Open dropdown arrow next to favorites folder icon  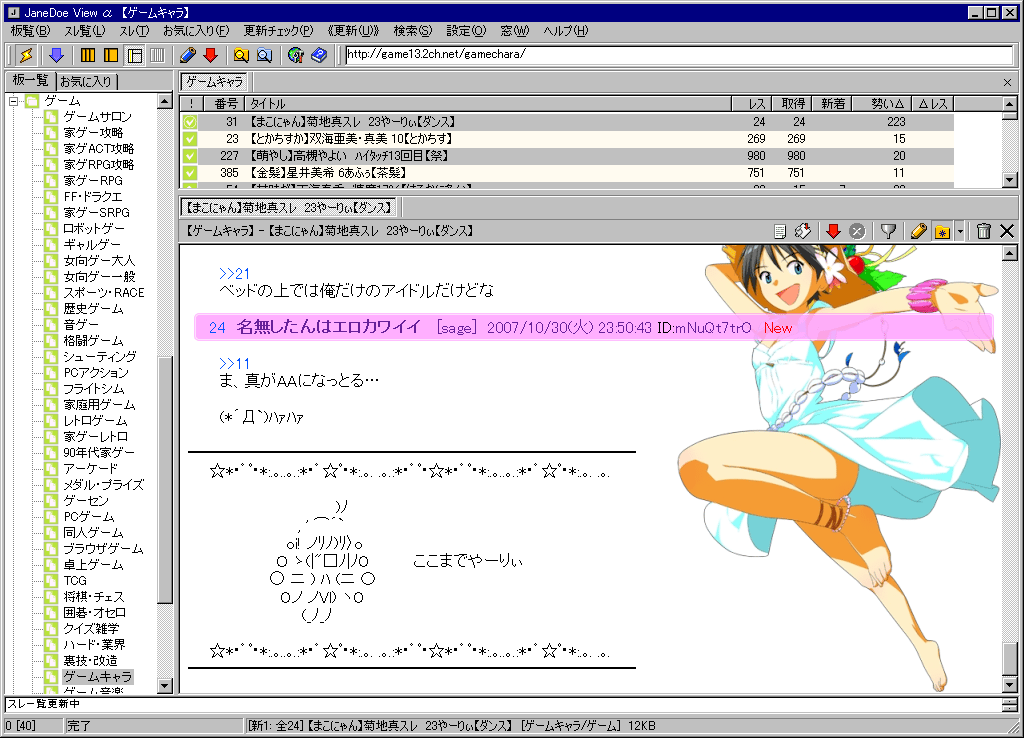pos(960,231)
